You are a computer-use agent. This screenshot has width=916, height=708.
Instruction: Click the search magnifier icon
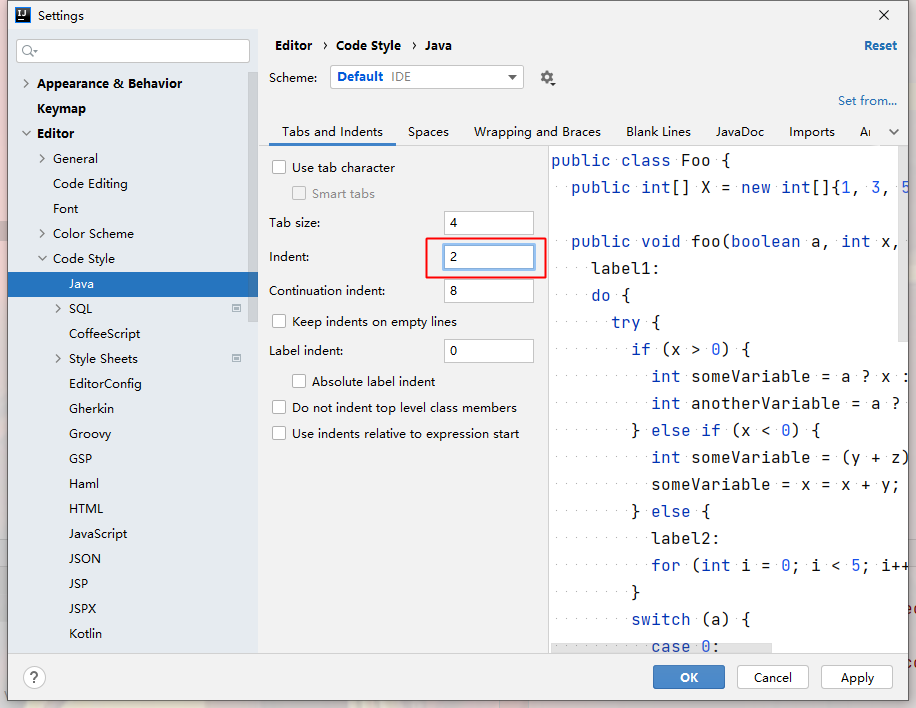point(29,51)
